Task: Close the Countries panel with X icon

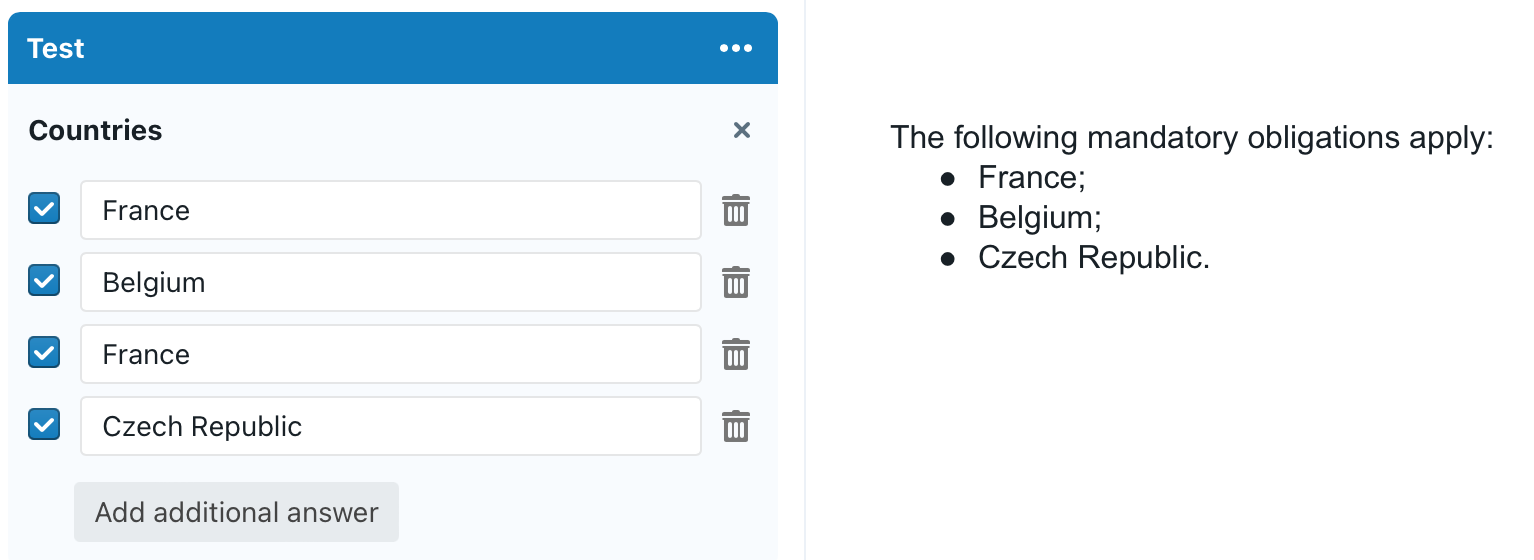Action: click(x=741, y=130)
